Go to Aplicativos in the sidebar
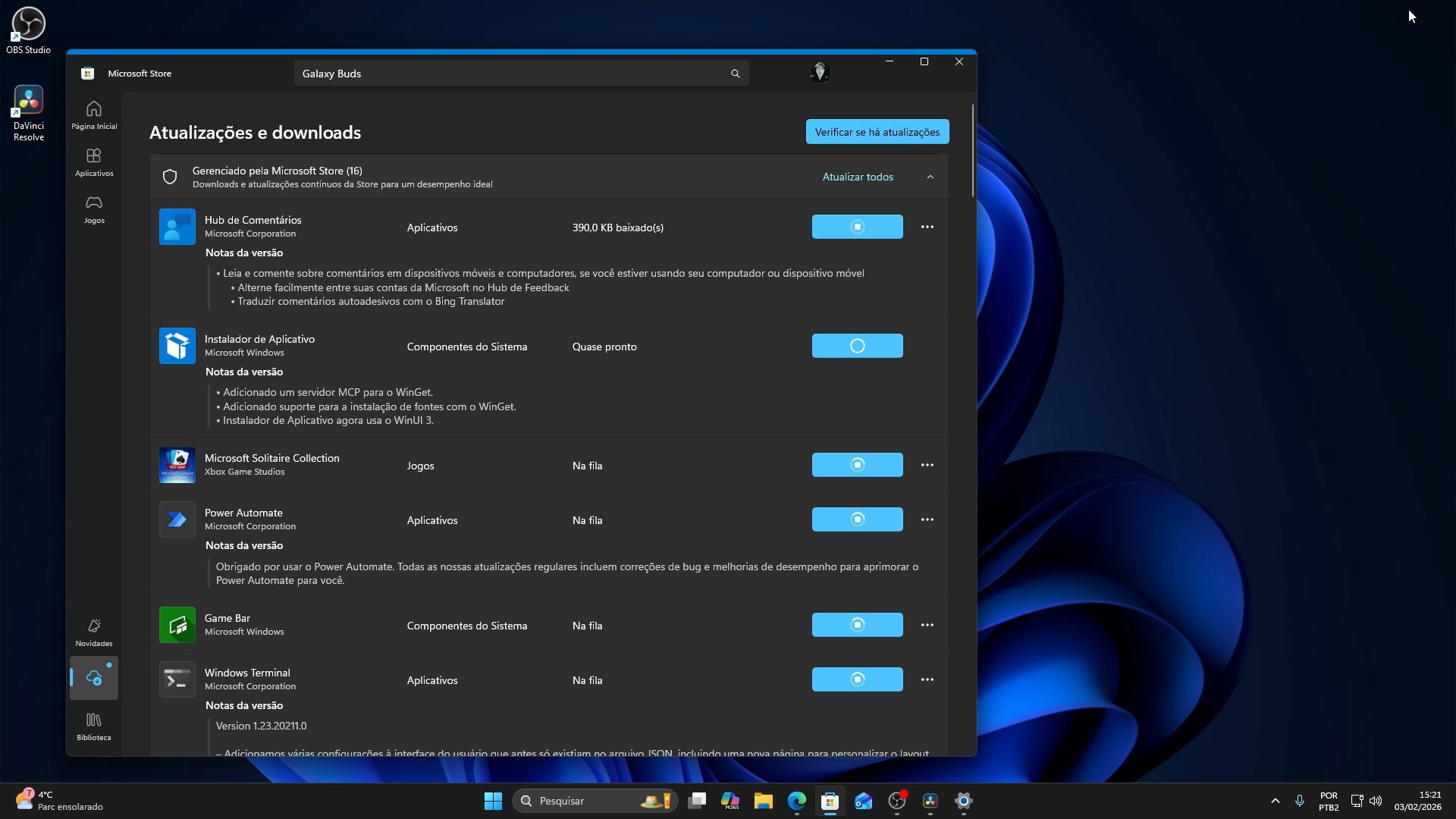 [x=94, y=162]
